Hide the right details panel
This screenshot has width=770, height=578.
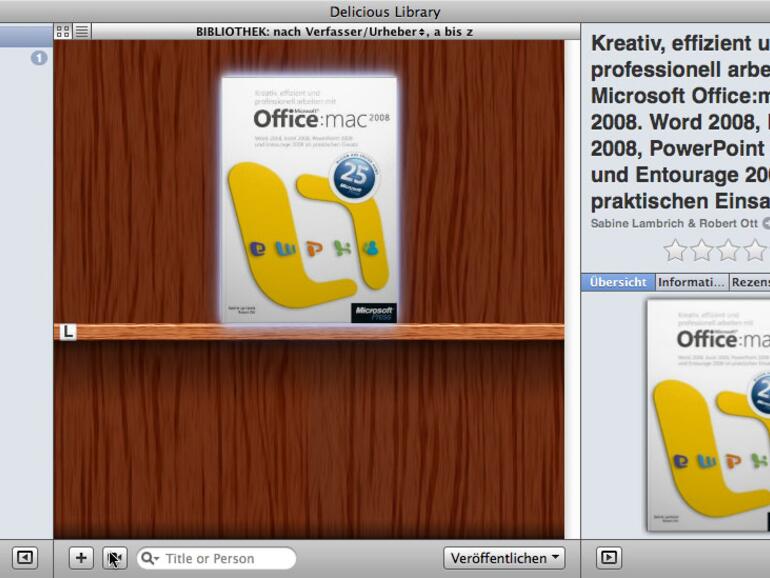tap(609, 557)
